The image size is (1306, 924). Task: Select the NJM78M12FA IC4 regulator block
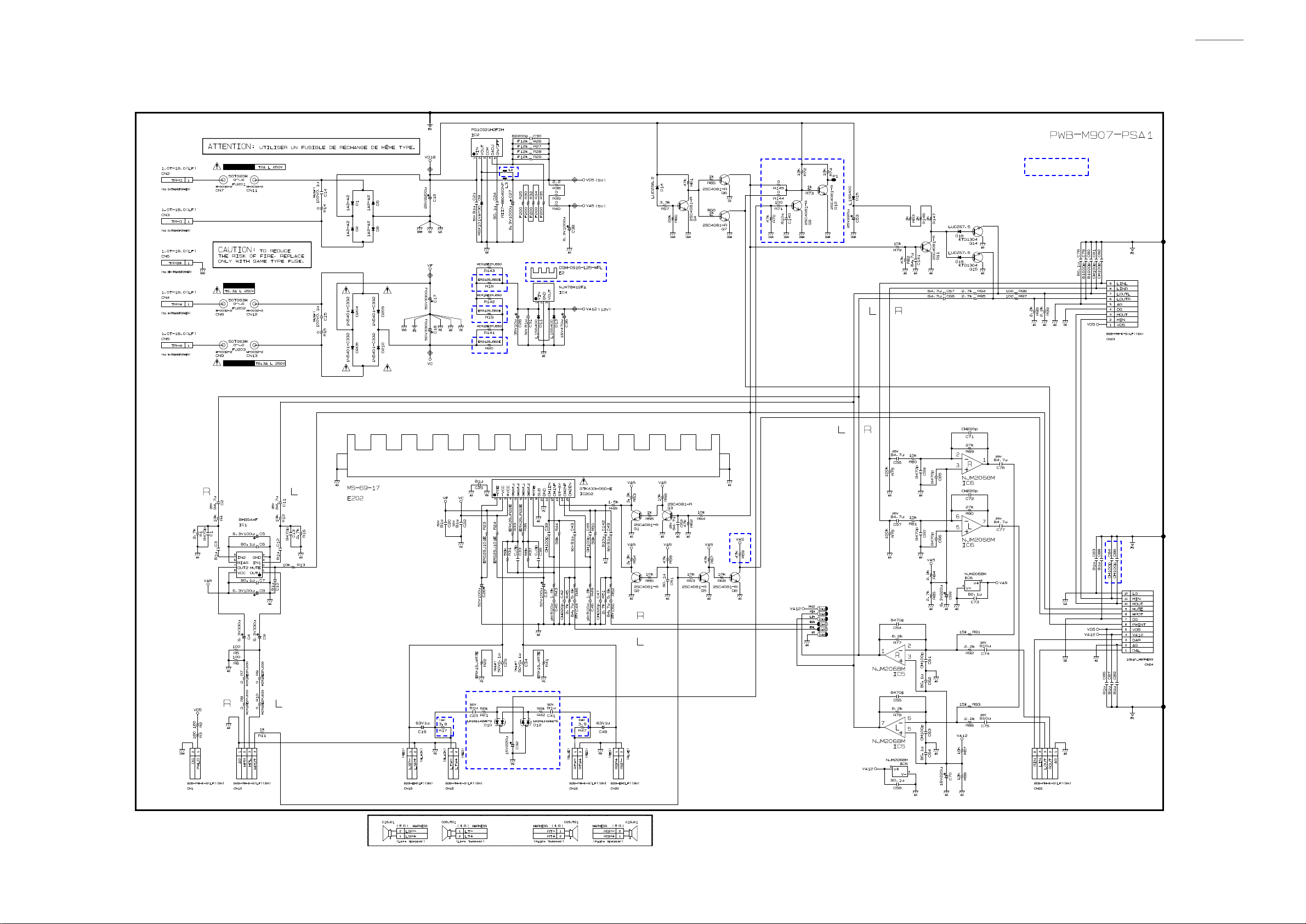click(x=543, y=293)
